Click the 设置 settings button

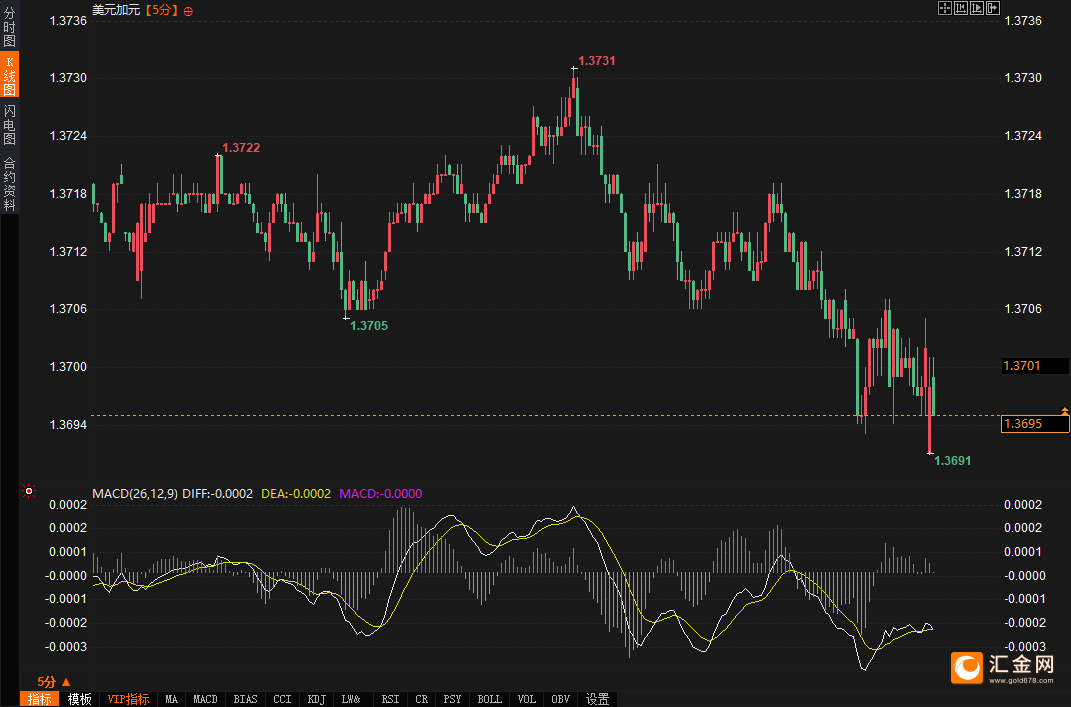(x=598, y=699)
